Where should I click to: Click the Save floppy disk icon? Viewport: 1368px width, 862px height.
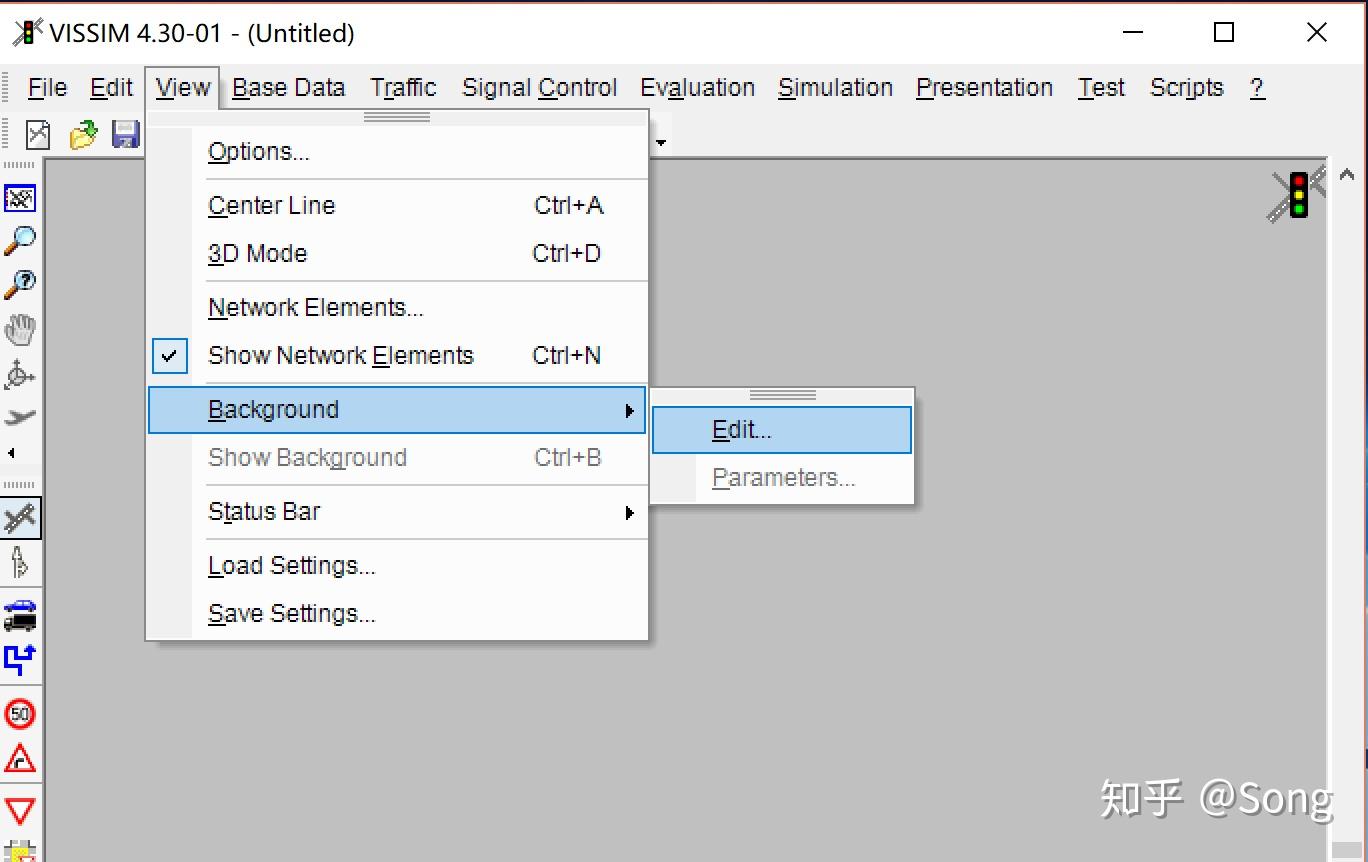125,134
